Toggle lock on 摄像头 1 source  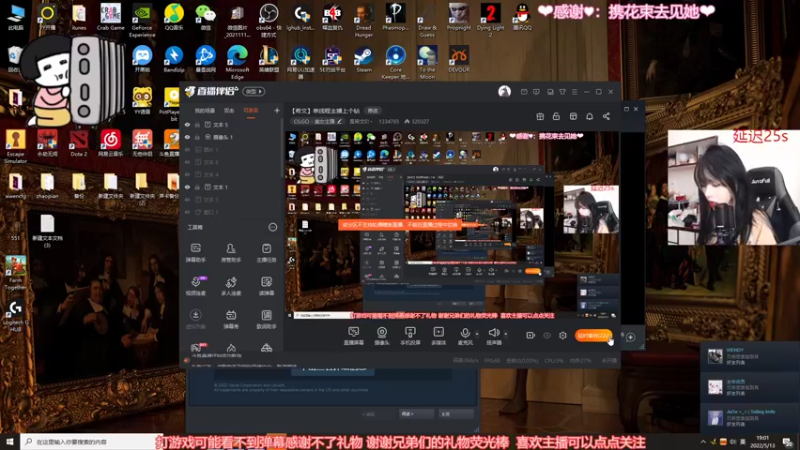(197, 137)
